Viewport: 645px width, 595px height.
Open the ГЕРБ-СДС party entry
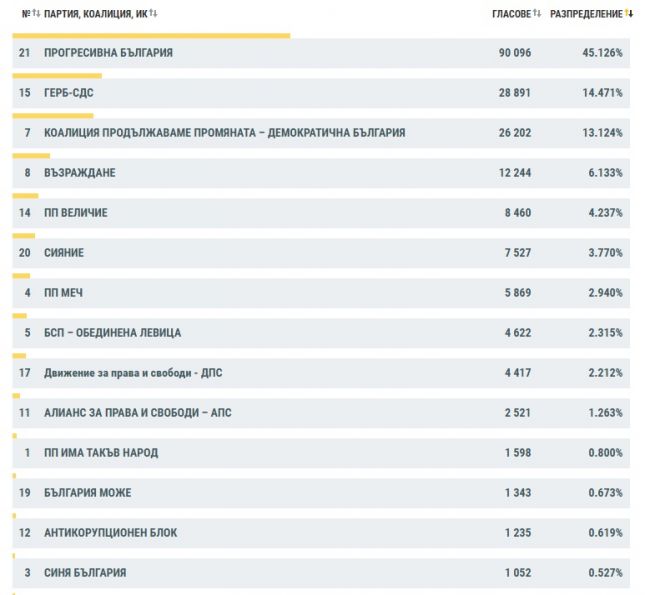tap(69, 93)
